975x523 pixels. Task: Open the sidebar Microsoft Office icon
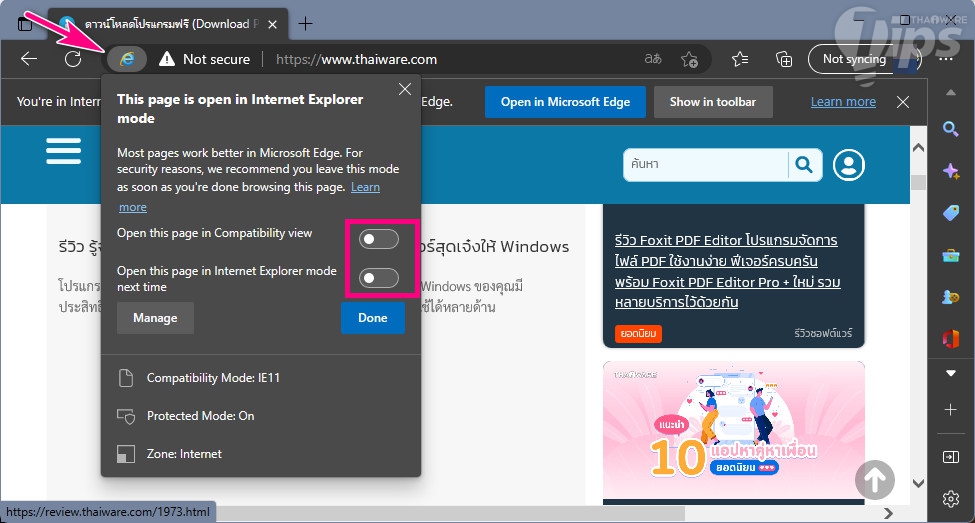click(950, 339)
